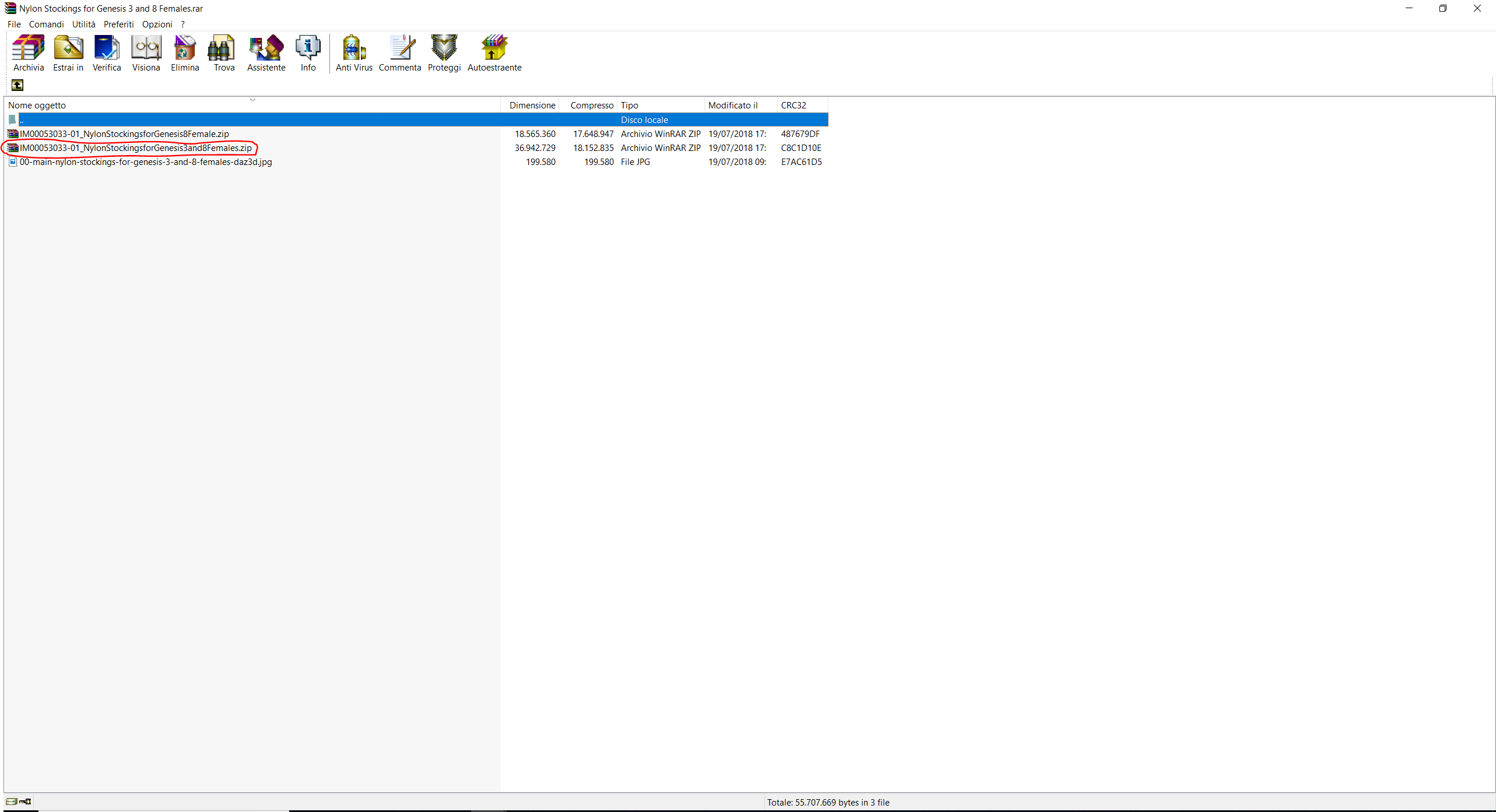Click the WinRAR icon in title bar

[x=10, y=8]
